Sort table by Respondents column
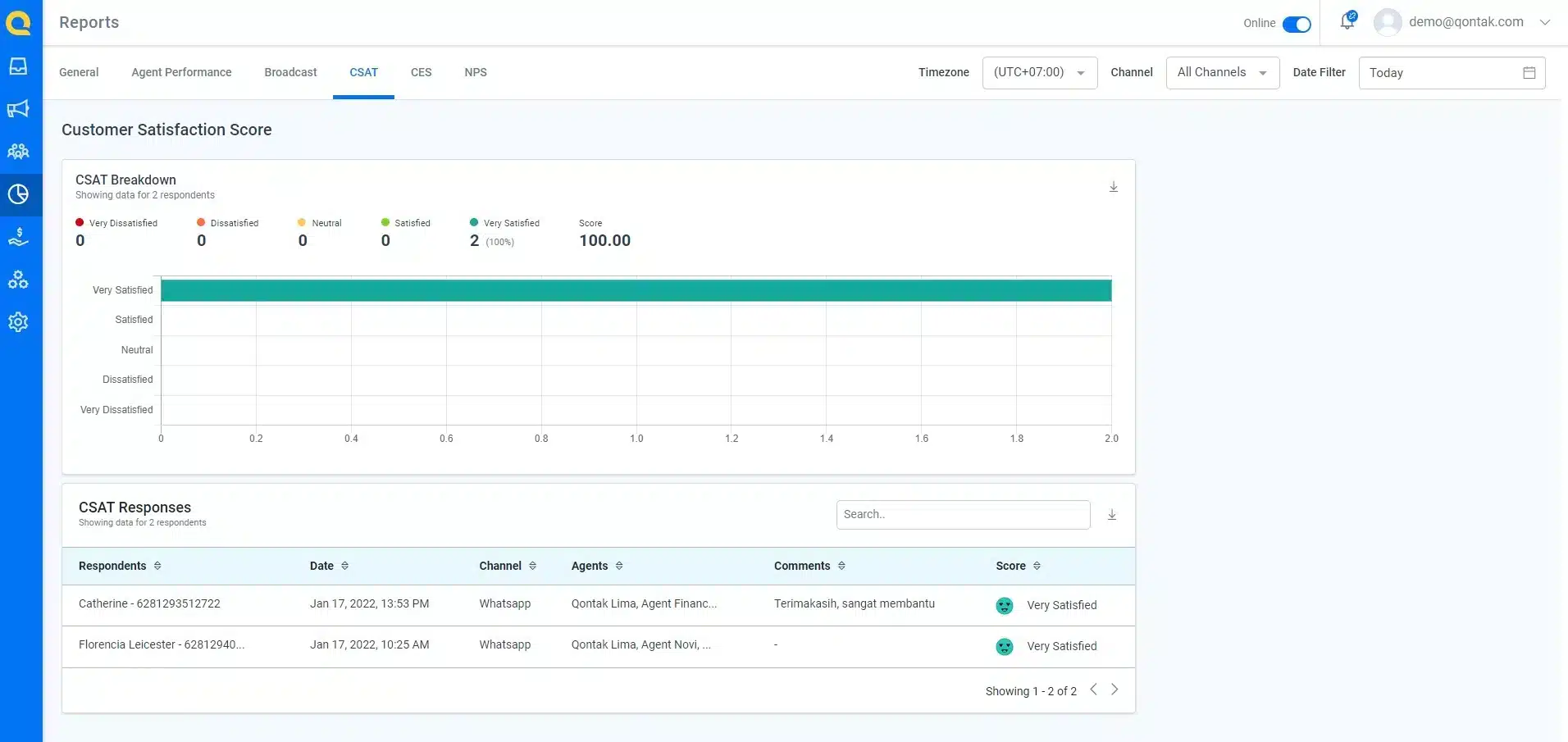 click(x=157, y=566)
